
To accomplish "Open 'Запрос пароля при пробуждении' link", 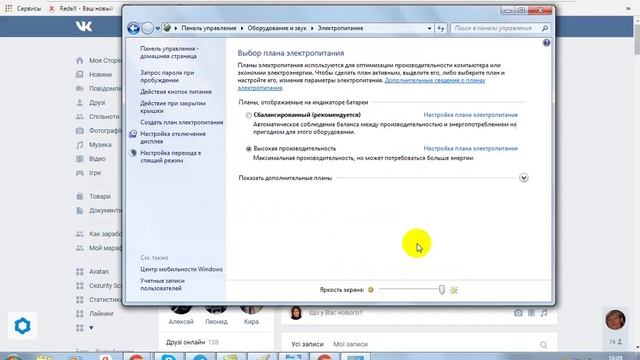I will [x=167, y=76].
